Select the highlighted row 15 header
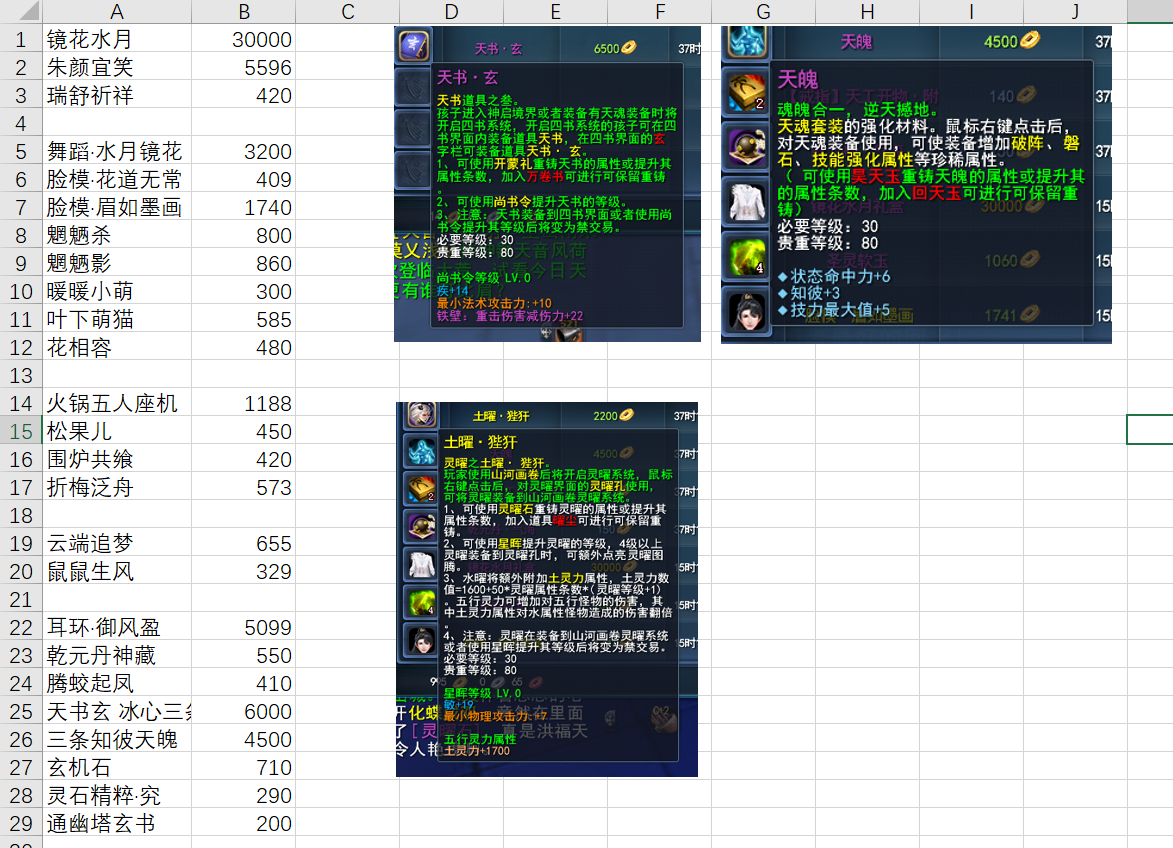1173x848 pixels. (x=21, y=431)
